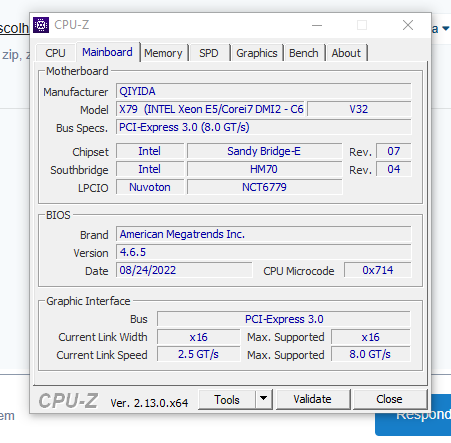
Task: Switch to the CPU tab
Action: click(55, 53)
